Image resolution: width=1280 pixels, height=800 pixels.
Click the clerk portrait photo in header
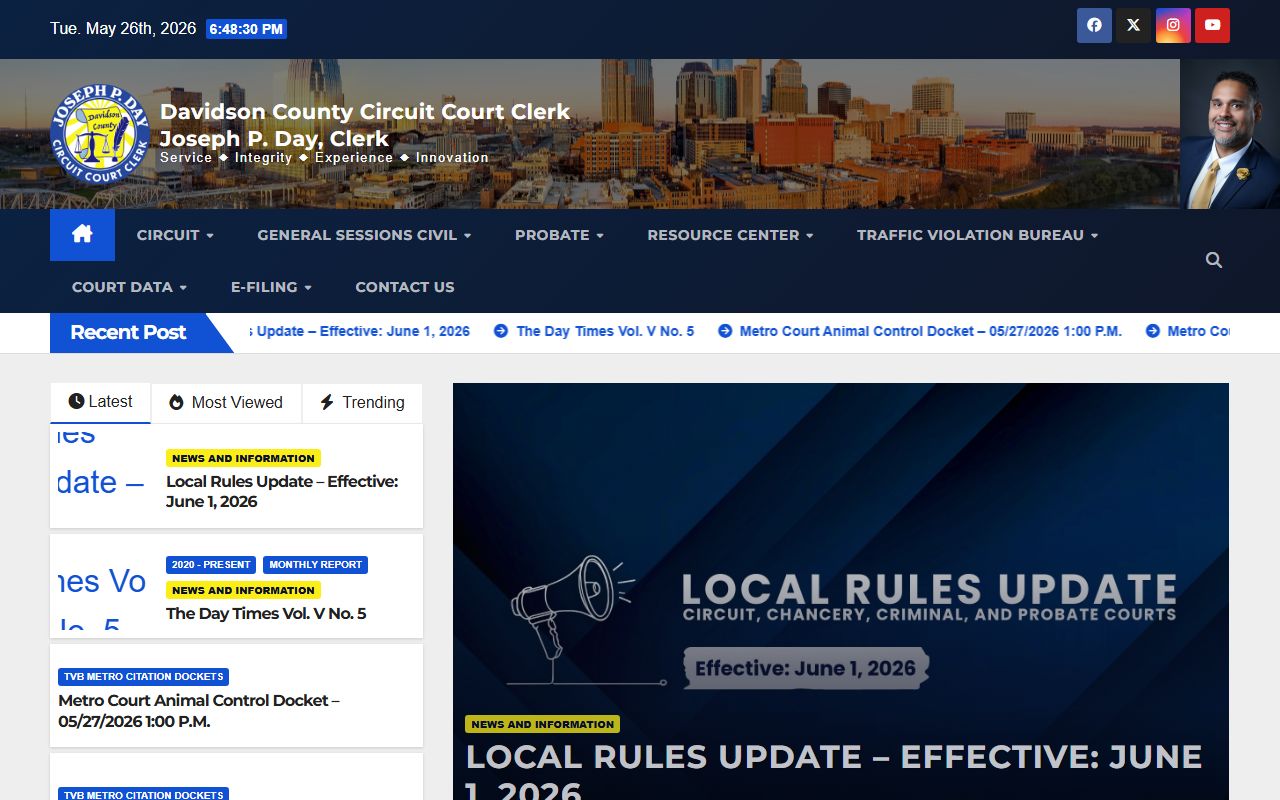1230,134
